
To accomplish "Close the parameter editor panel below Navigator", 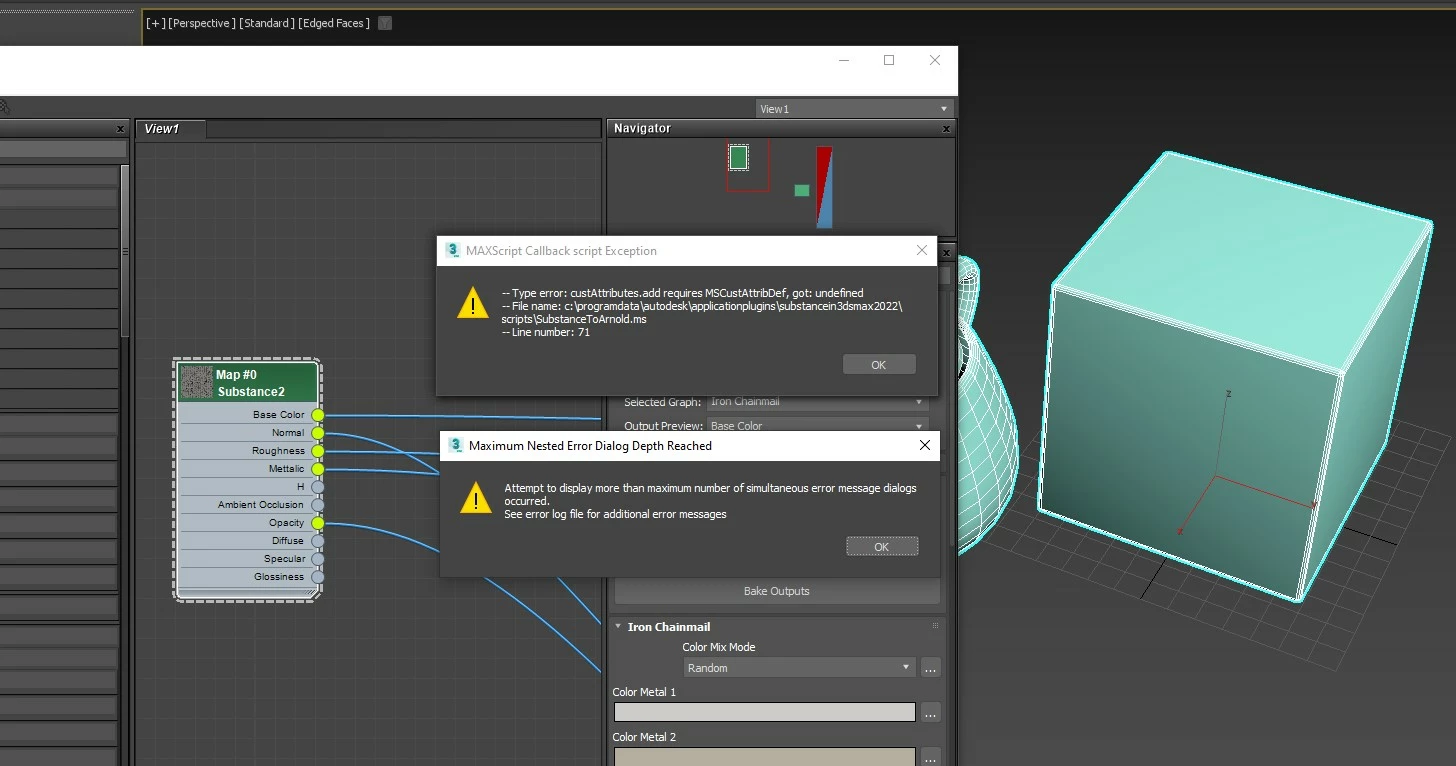I will [x=947, y=251].
